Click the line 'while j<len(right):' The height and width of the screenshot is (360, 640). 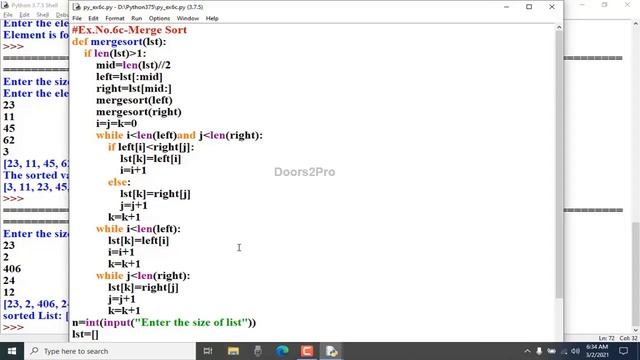coord(143,276)
